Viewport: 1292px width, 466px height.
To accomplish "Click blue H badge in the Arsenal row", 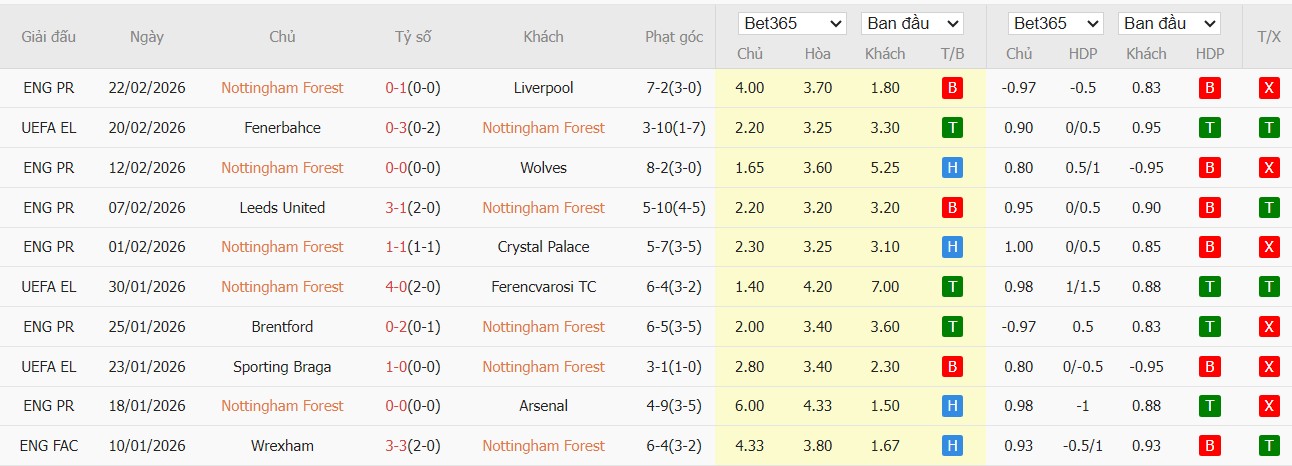I will point(952,406).
